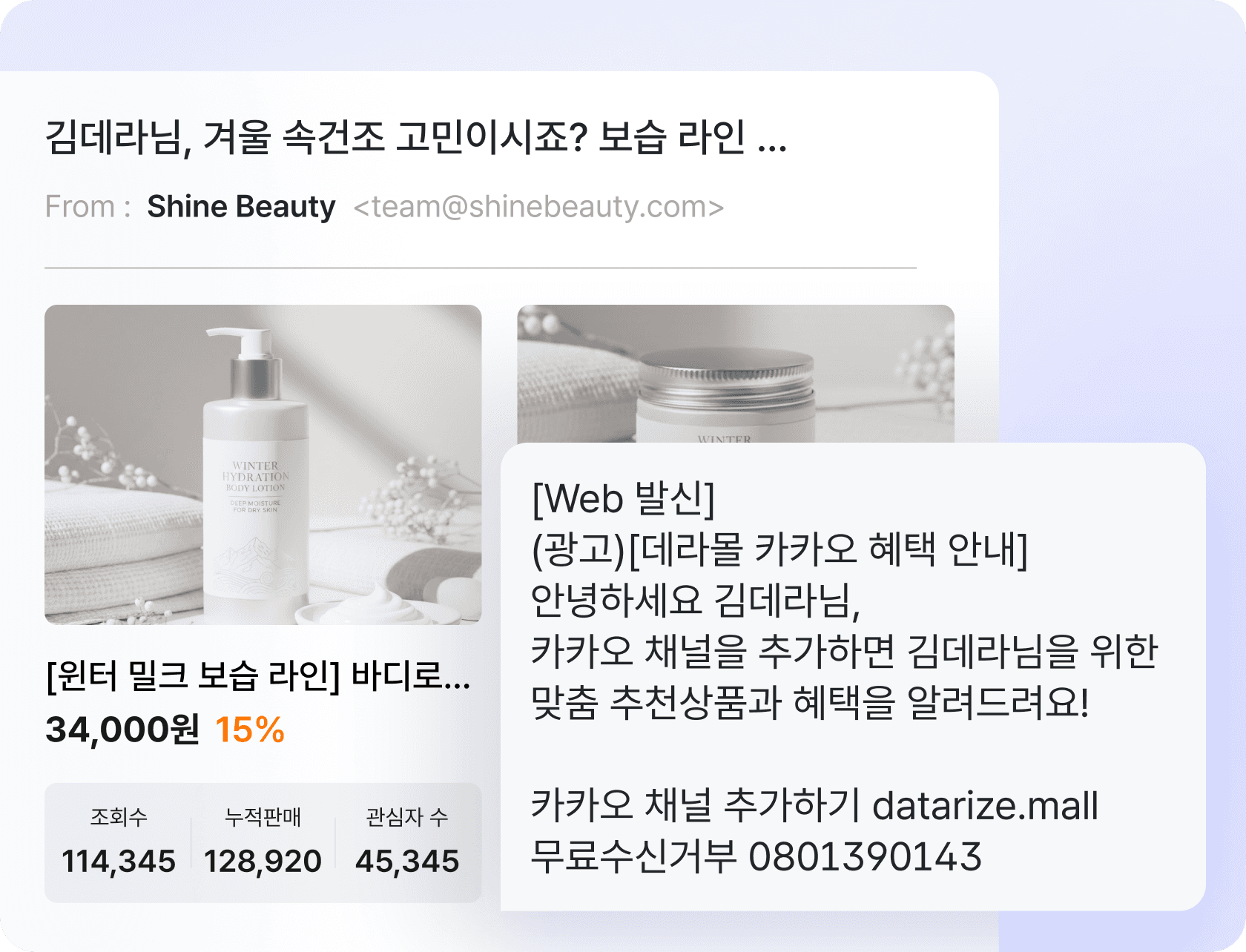Viewport: 1246px width, 952px height.
Task: Click the 윈터 밀크 보습 라인 product title
Action: tap(257, 676)
